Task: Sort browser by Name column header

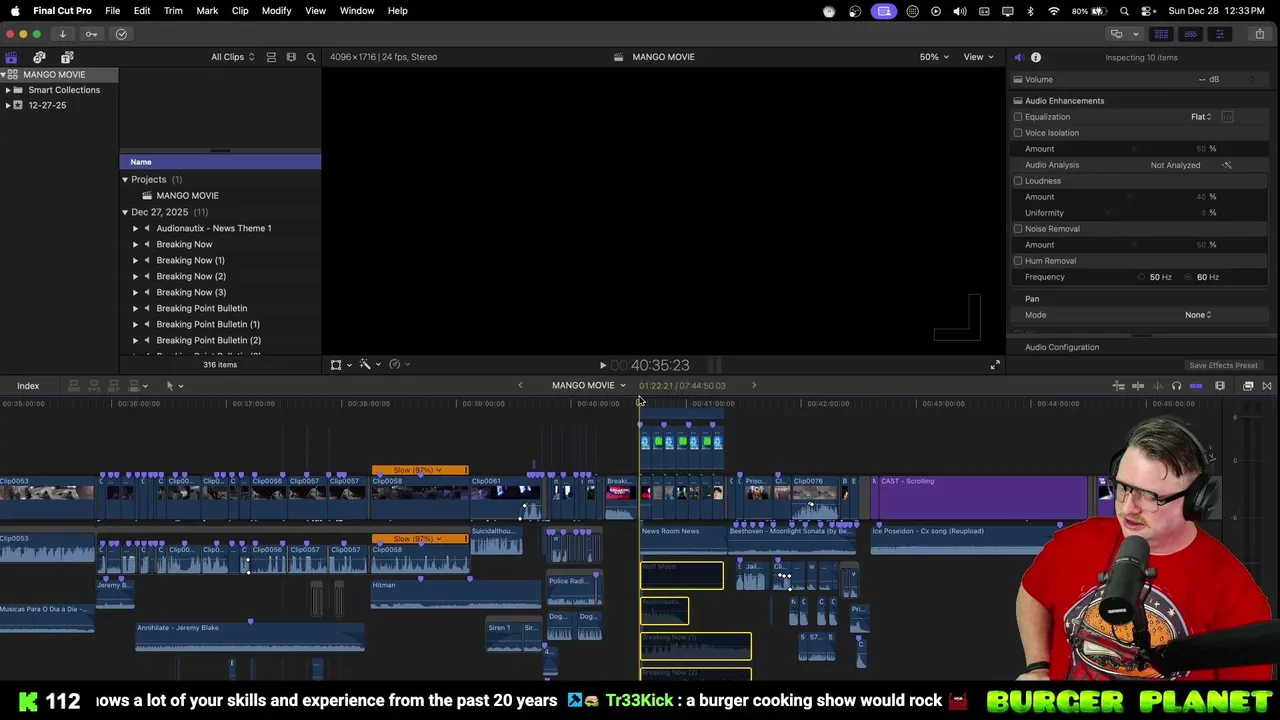Action: (x=220, y=162)
